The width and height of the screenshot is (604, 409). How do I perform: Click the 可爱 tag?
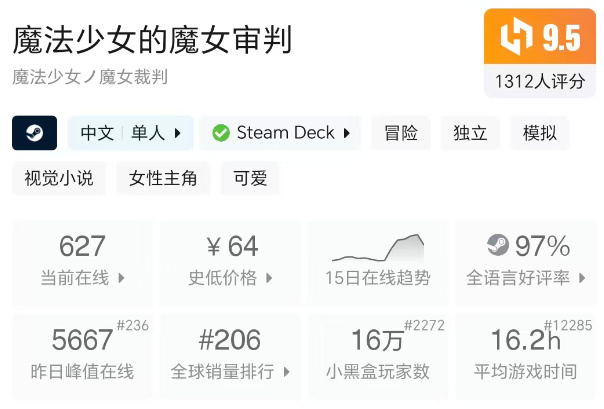tap(250, 179)
